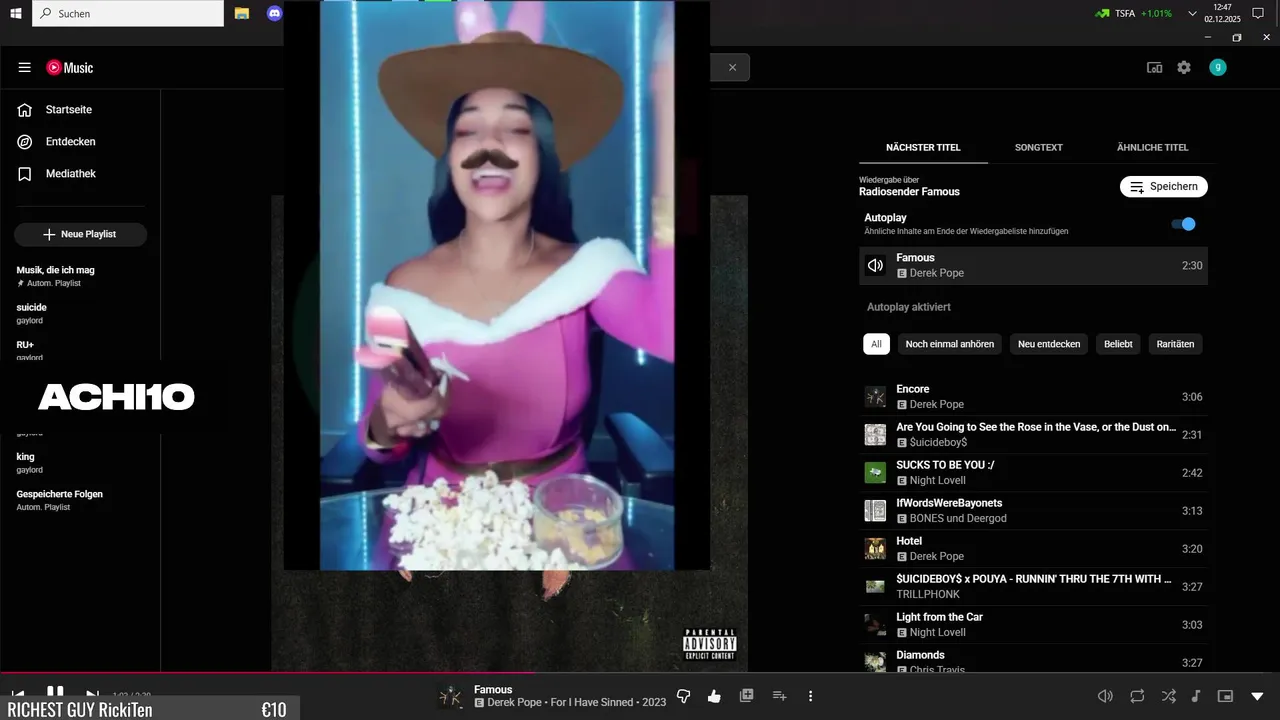Switch to the Songtext tab
The image size is (1280, 720).
(x=1038, y=147)
